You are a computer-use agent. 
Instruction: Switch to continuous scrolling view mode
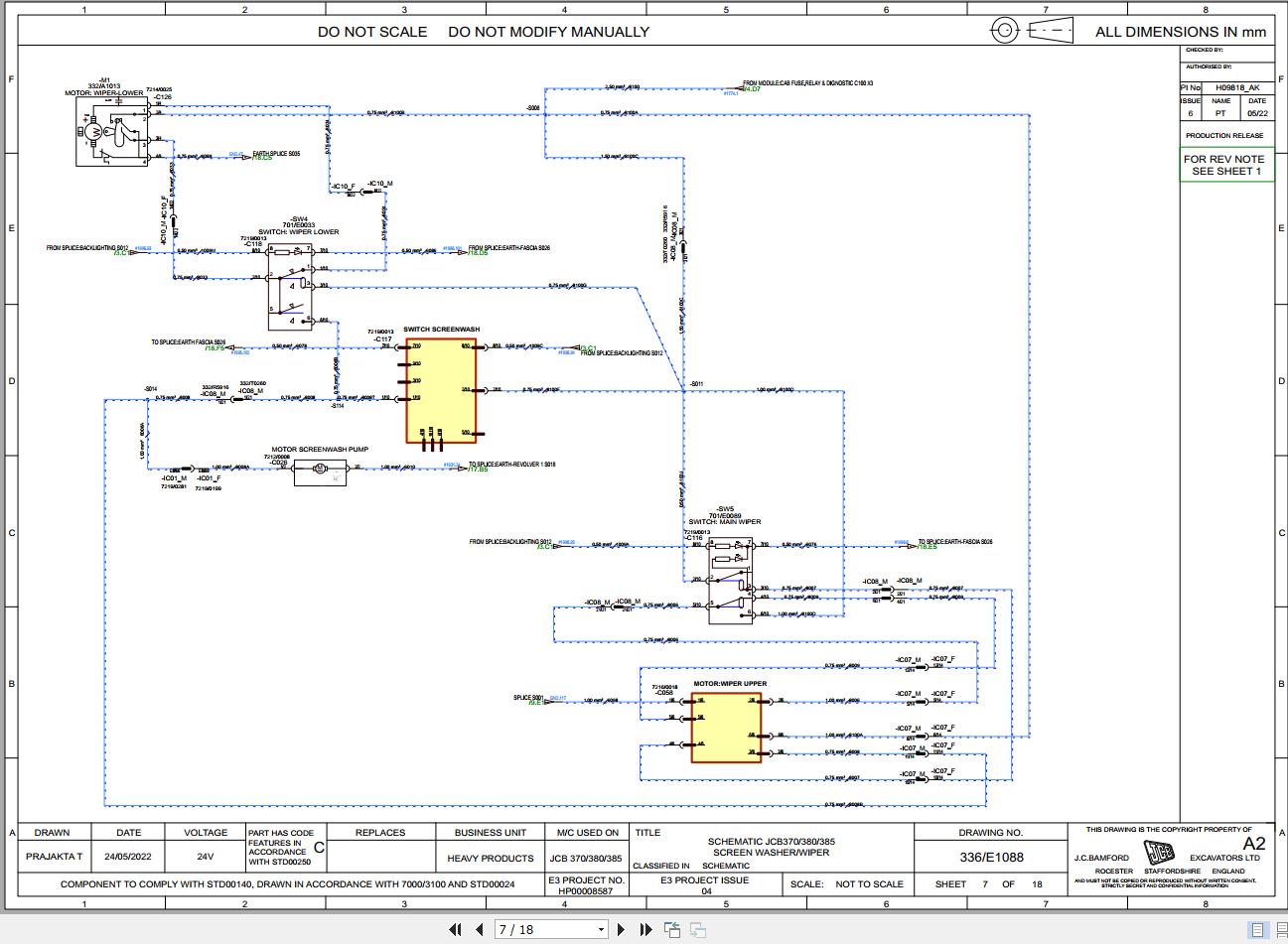1279,930
